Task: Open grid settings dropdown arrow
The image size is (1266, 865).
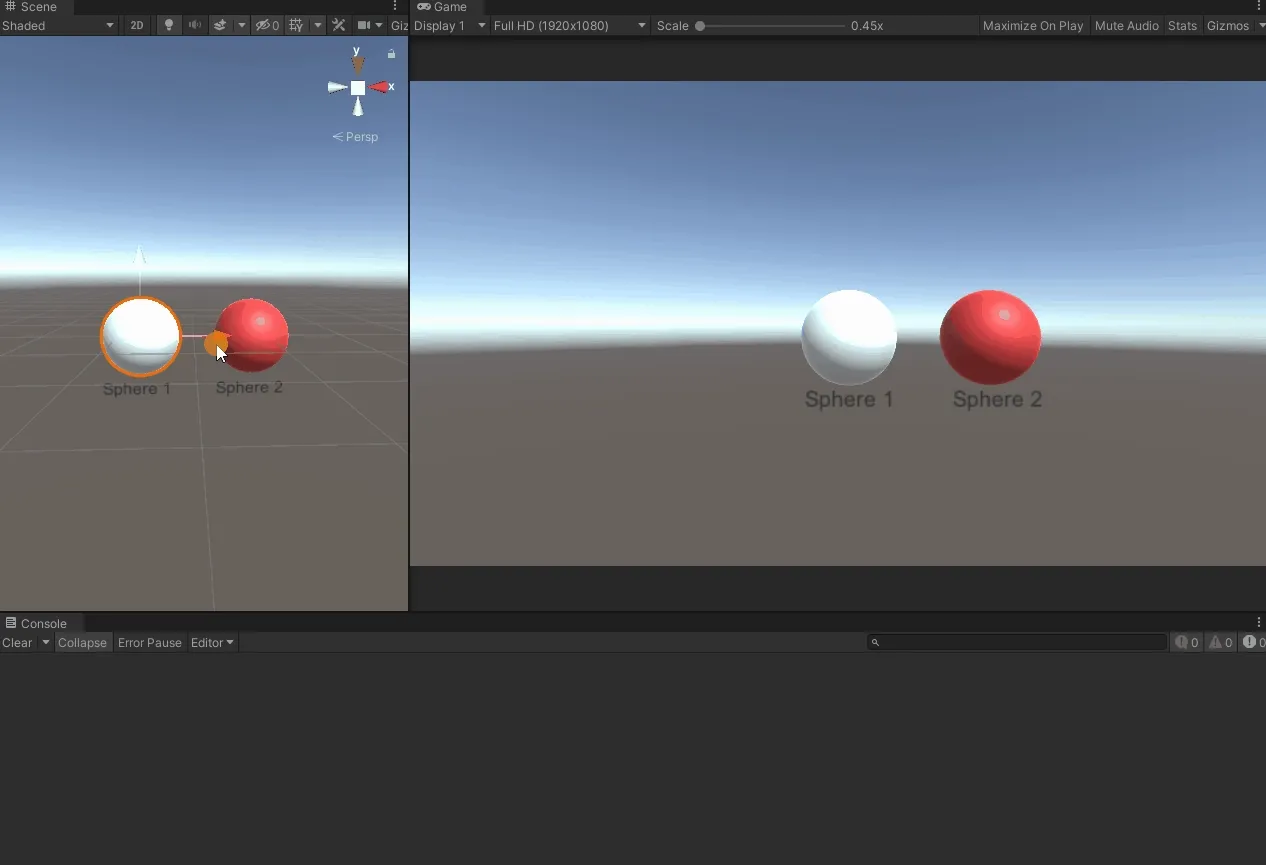Action: tap(318, 25)
